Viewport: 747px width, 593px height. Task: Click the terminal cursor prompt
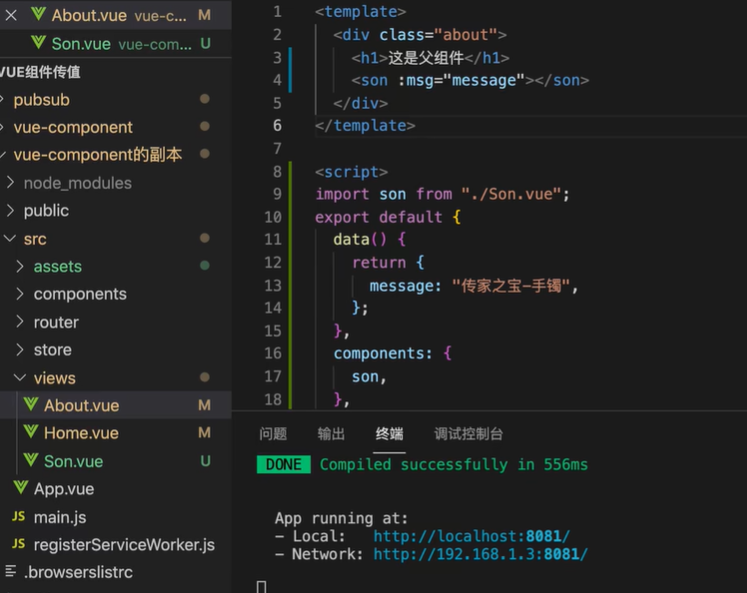(x=262, y=587)
